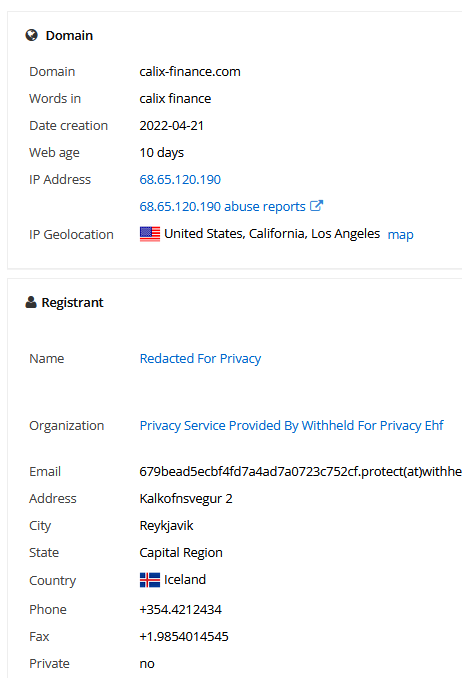Click the United States, California, Los Angeles text
The width and height of the screenshot is (462, 678).
(272, 234)
